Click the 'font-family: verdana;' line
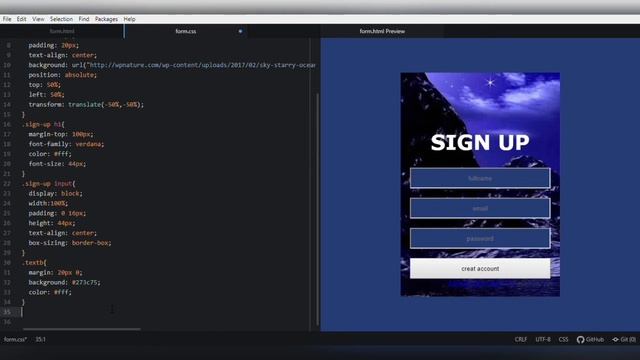This screenshot has height=360, width=640. click(x=66, y=144)
